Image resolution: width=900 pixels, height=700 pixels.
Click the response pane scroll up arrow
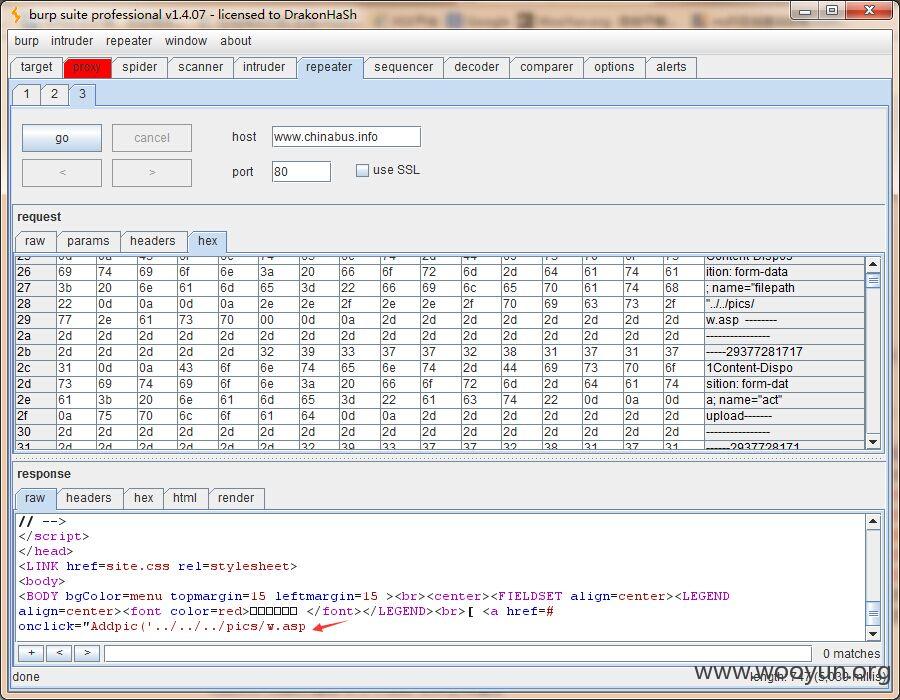click(873, 522)
